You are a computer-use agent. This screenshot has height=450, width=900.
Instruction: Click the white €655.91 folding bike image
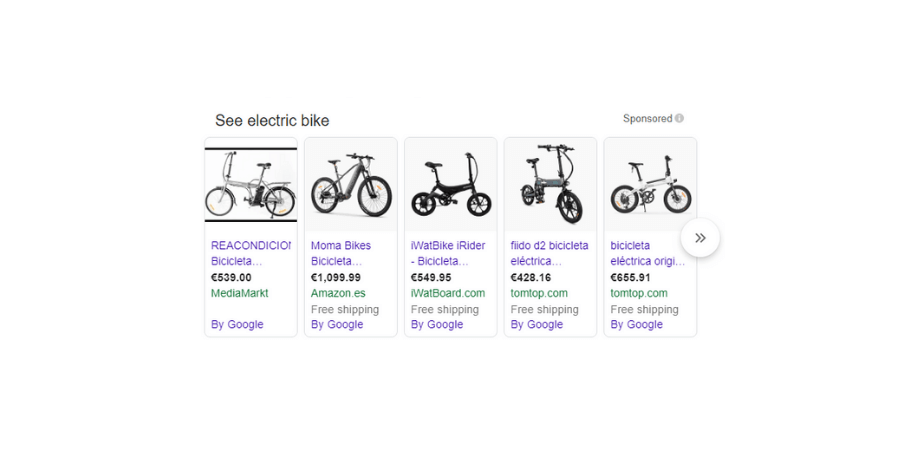[650, 184]
